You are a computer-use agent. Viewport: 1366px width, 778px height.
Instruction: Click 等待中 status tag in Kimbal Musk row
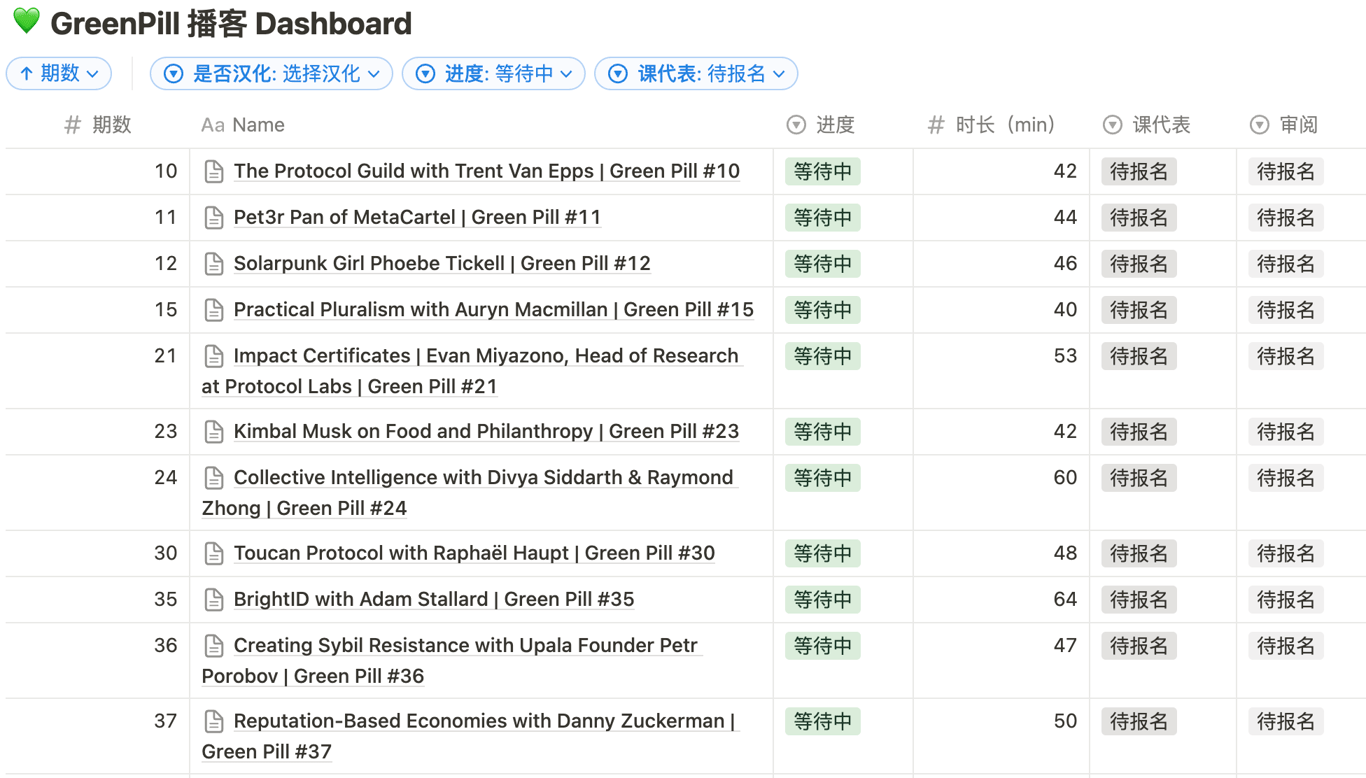click(x=823, y=432)
